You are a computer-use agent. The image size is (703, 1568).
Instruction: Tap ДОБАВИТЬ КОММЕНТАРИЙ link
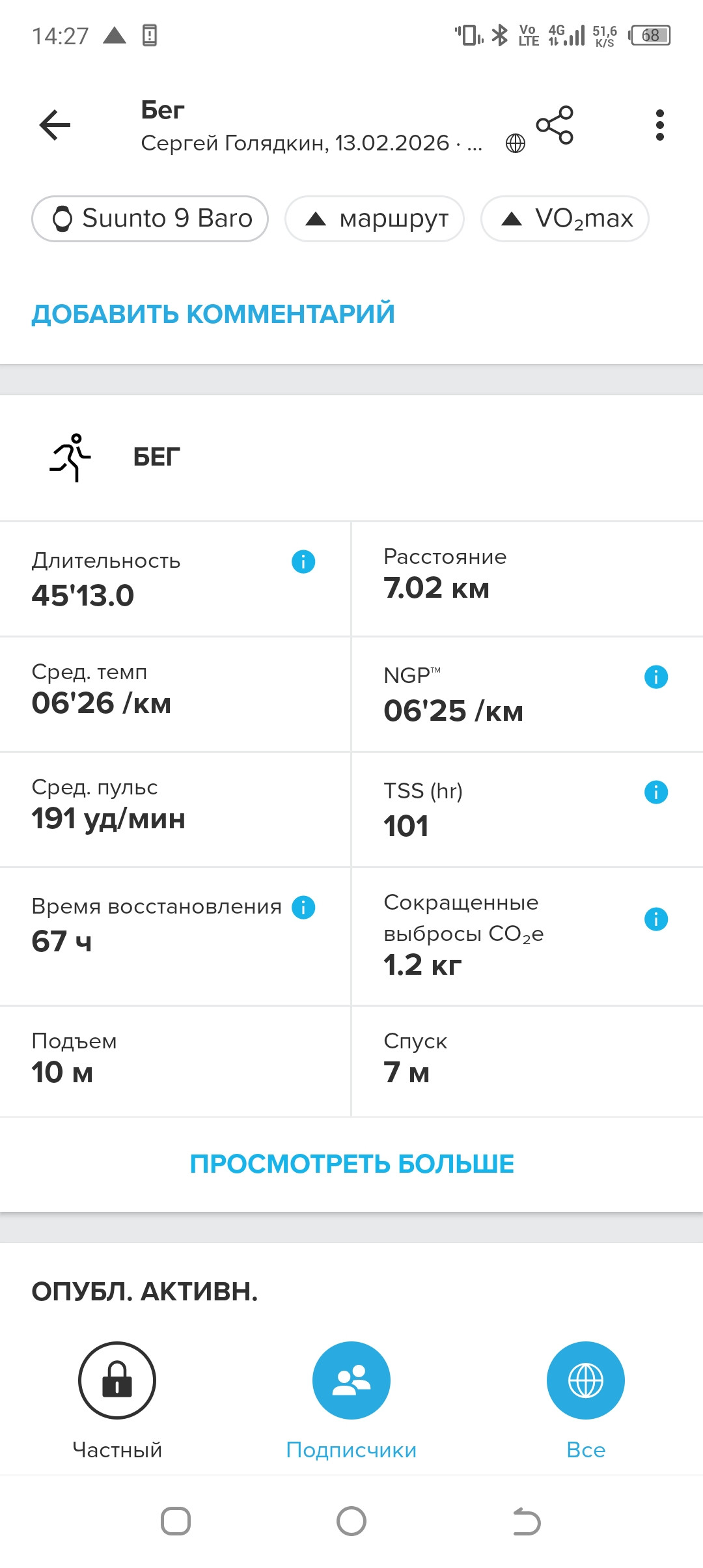point(214,314)
